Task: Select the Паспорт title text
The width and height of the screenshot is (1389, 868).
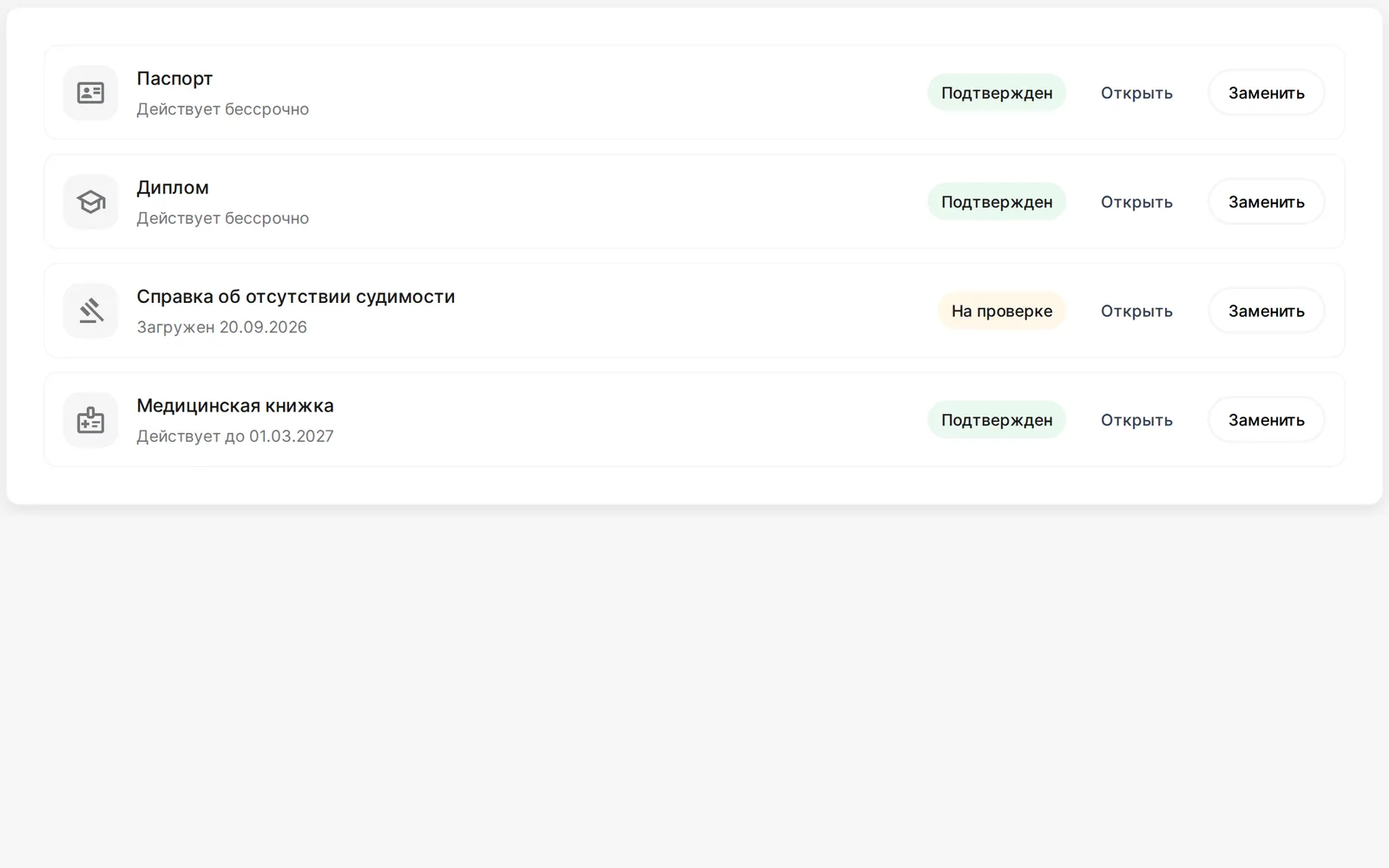Action: pyautogui.click(x=174, y=79)
